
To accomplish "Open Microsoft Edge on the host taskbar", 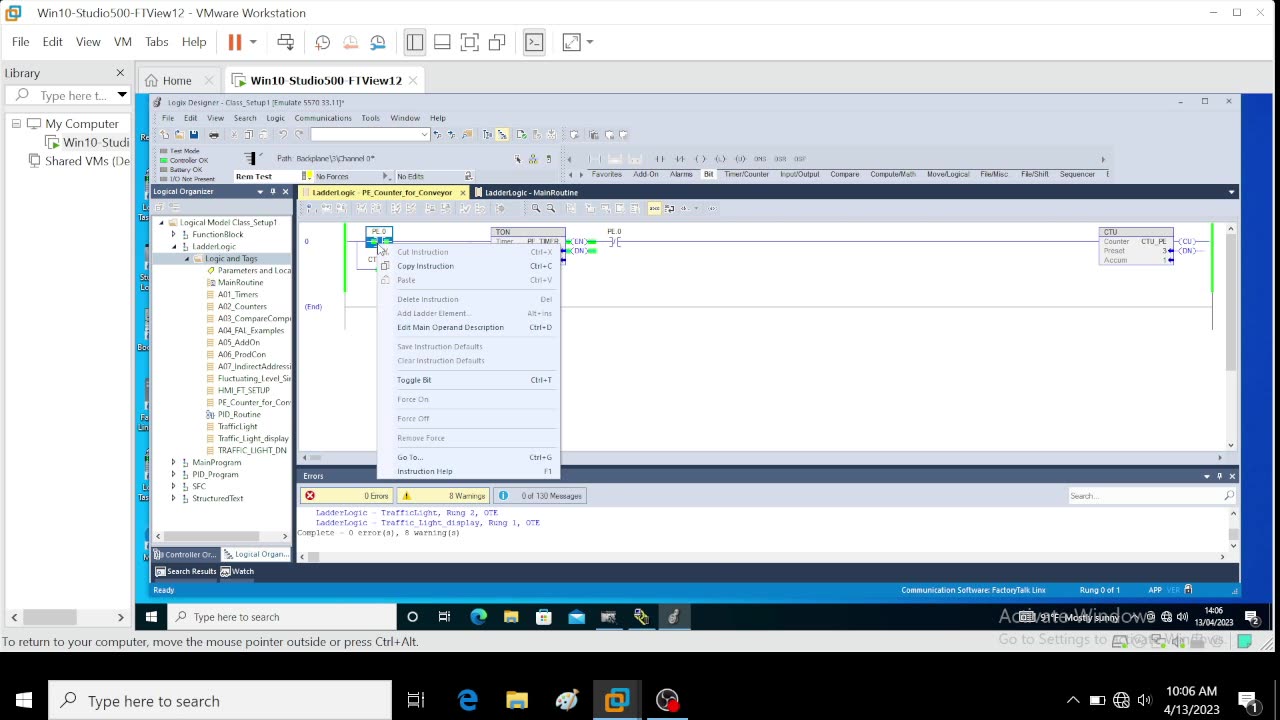I will tap(468, 700).
